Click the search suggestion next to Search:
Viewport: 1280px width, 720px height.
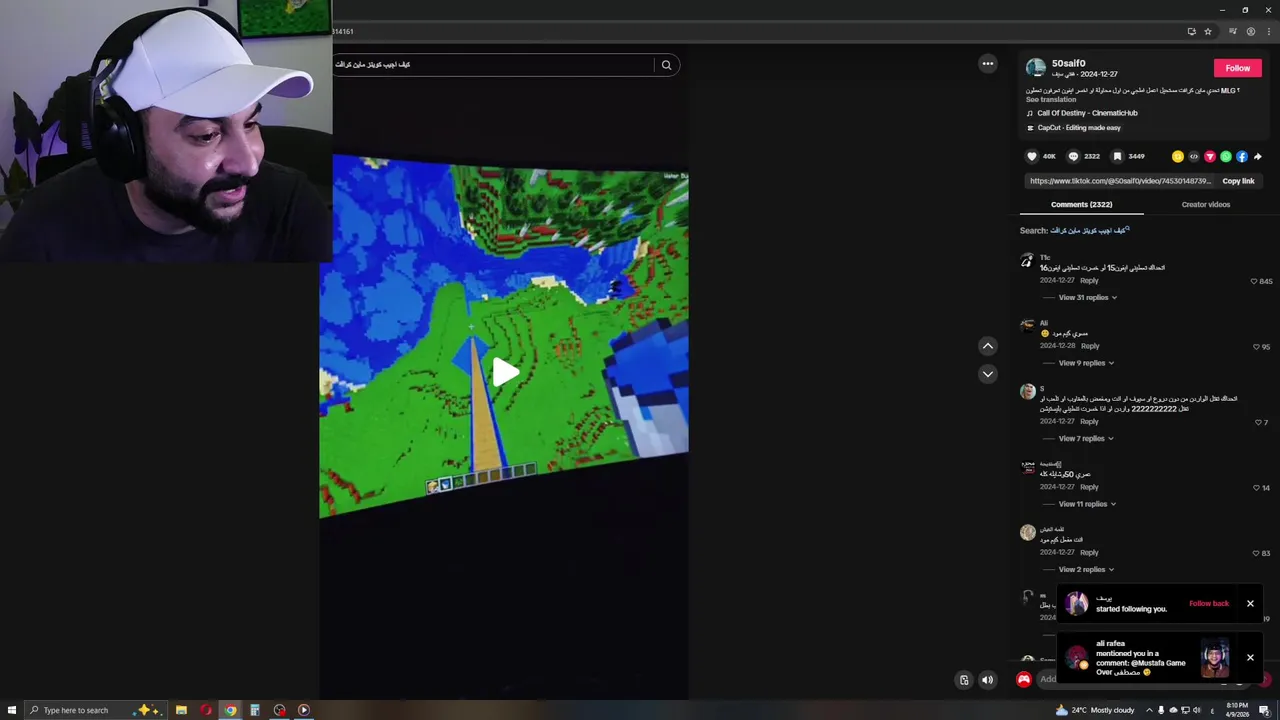[x=1088, y=231]
